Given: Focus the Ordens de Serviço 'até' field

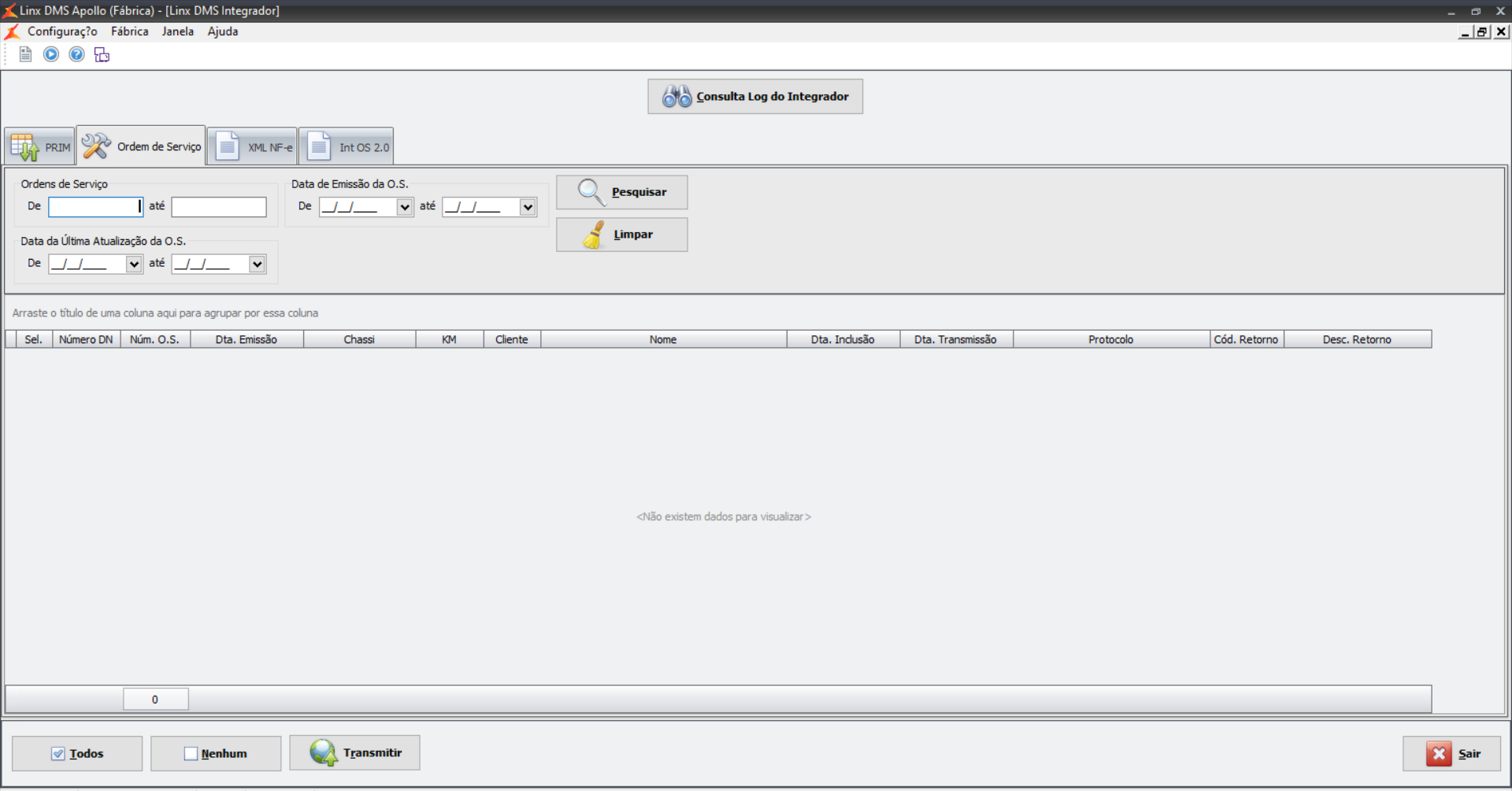Looking at the screenshot, I should click(x=219, y=207).
